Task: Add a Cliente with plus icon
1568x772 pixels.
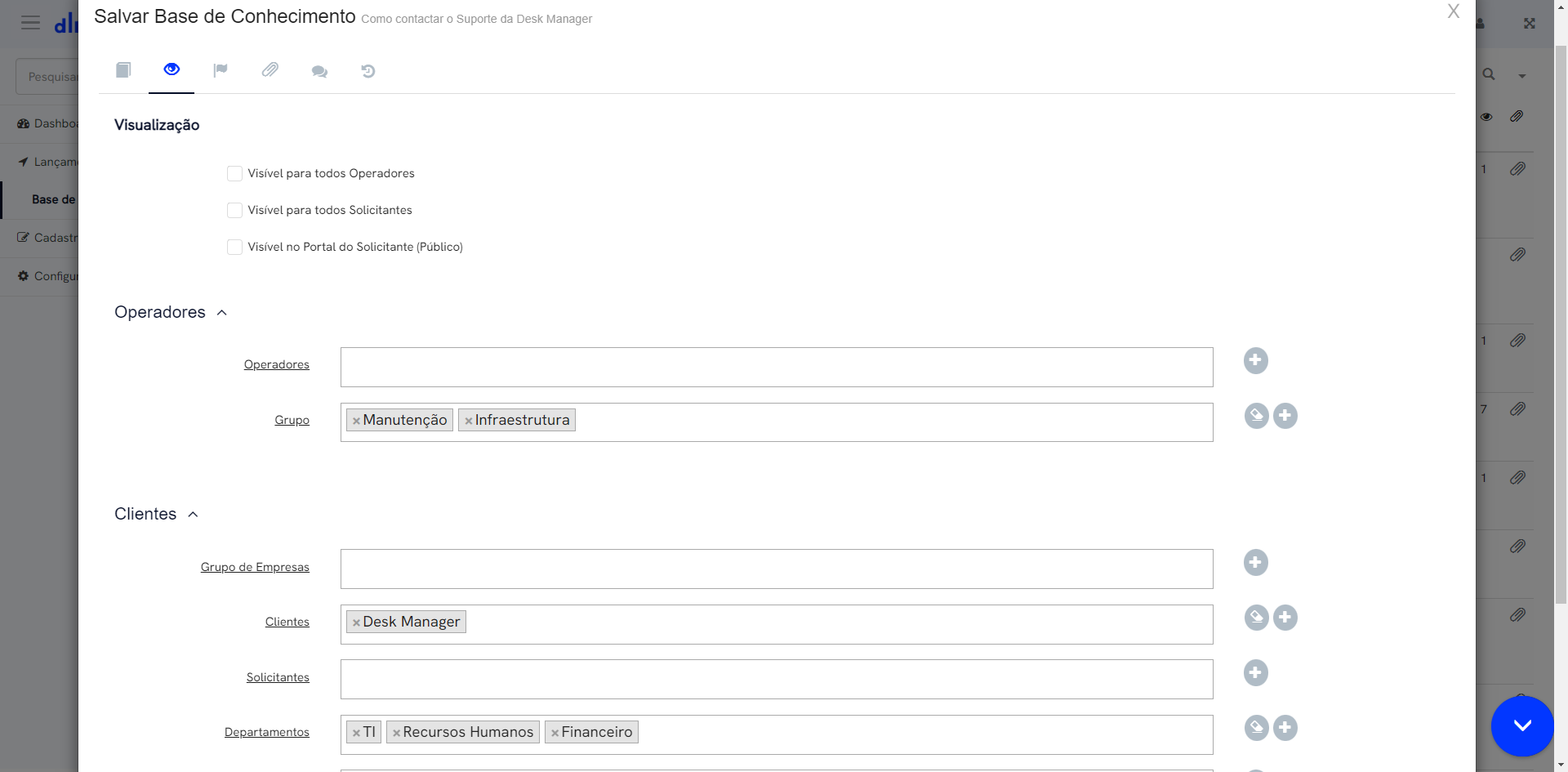Action: tap(1285, 618)
